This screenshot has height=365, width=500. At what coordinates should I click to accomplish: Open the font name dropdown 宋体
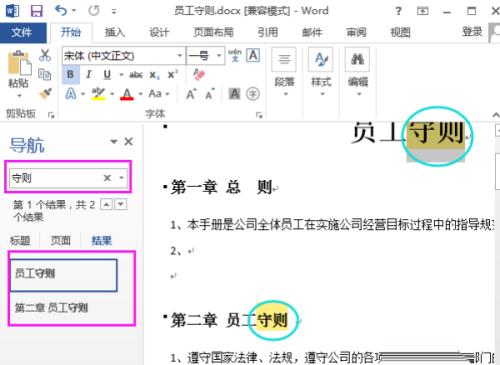pos(123,55)
